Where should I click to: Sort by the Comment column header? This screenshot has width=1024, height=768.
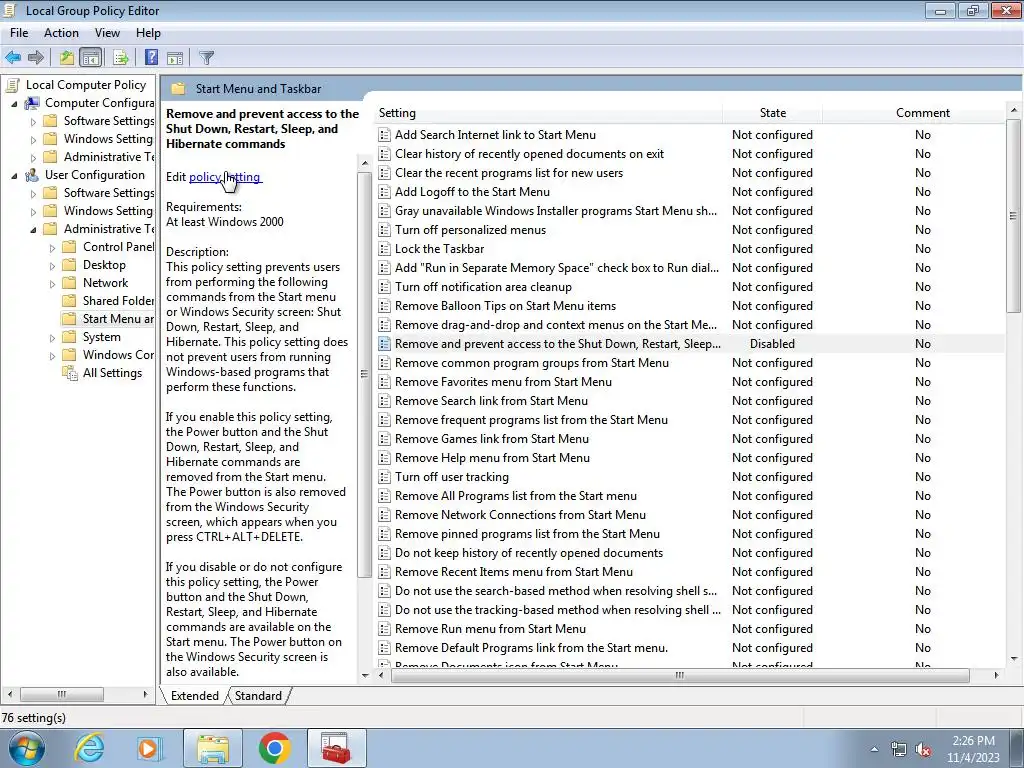coord(922,113)
